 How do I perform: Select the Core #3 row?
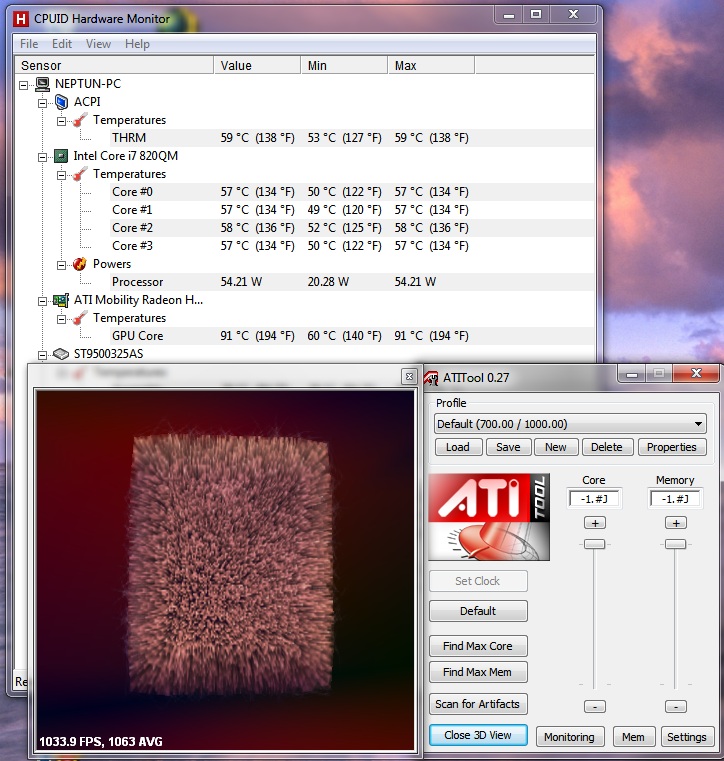tap(352, 246)
